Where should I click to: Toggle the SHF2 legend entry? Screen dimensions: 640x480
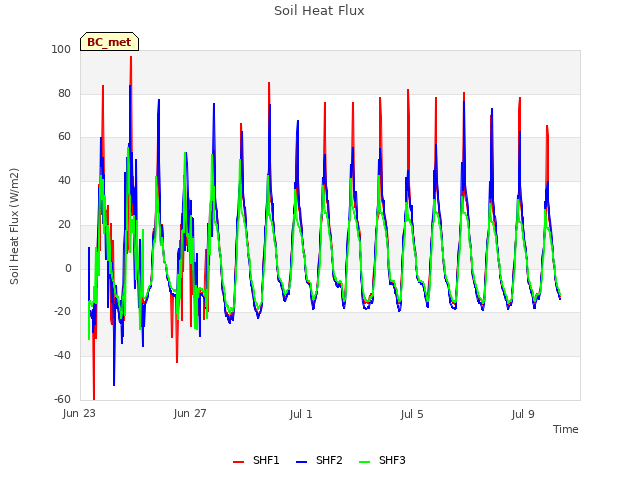319,460
